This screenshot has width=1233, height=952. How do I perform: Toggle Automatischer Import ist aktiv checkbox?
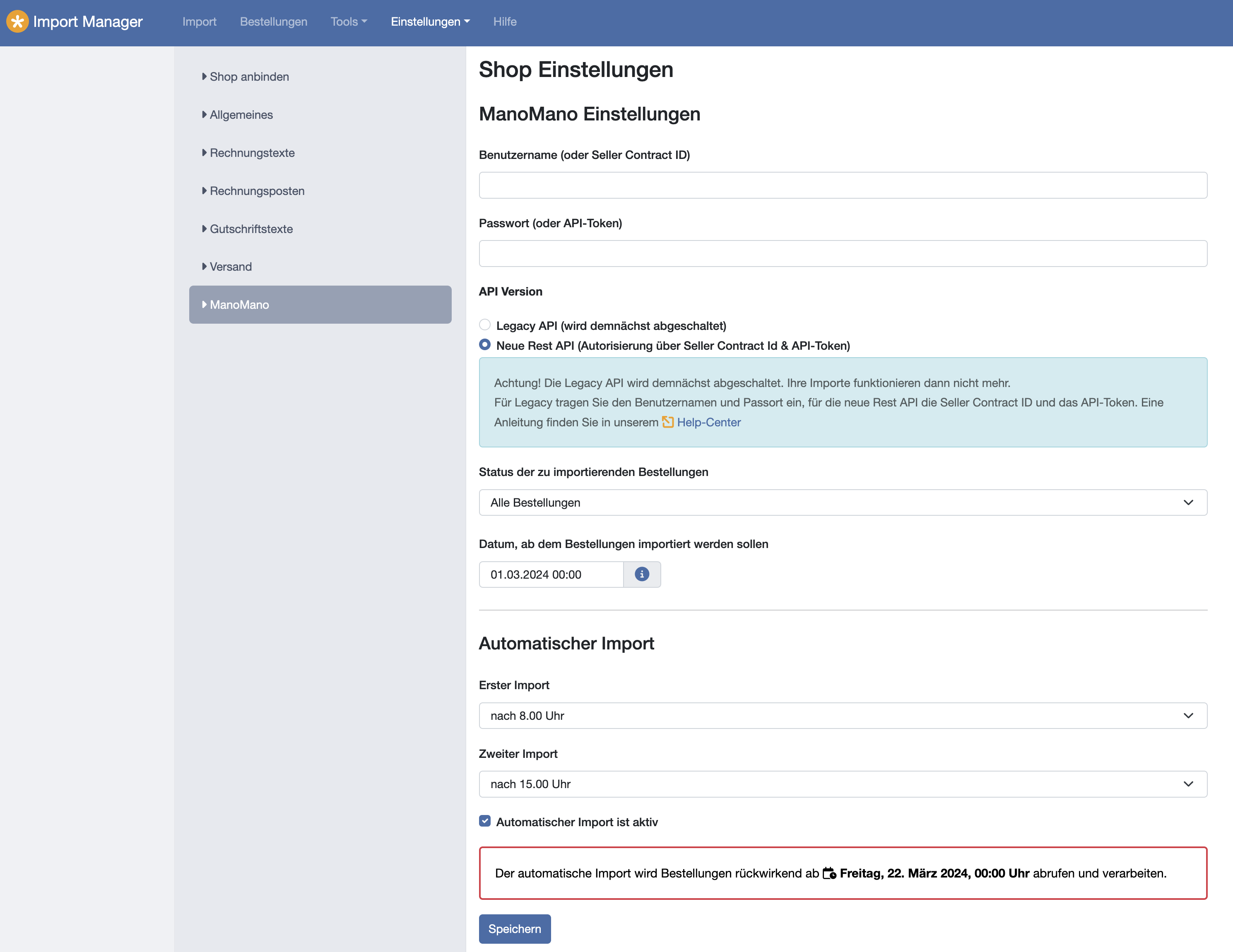(x=484, y=821)
